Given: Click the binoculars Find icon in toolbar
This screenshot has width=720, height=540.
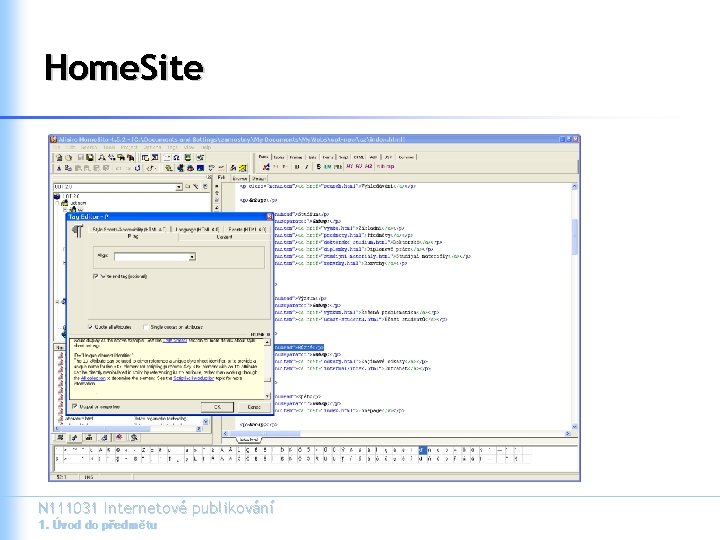Looking at the screenshot, I should click(x=102, y=158).
